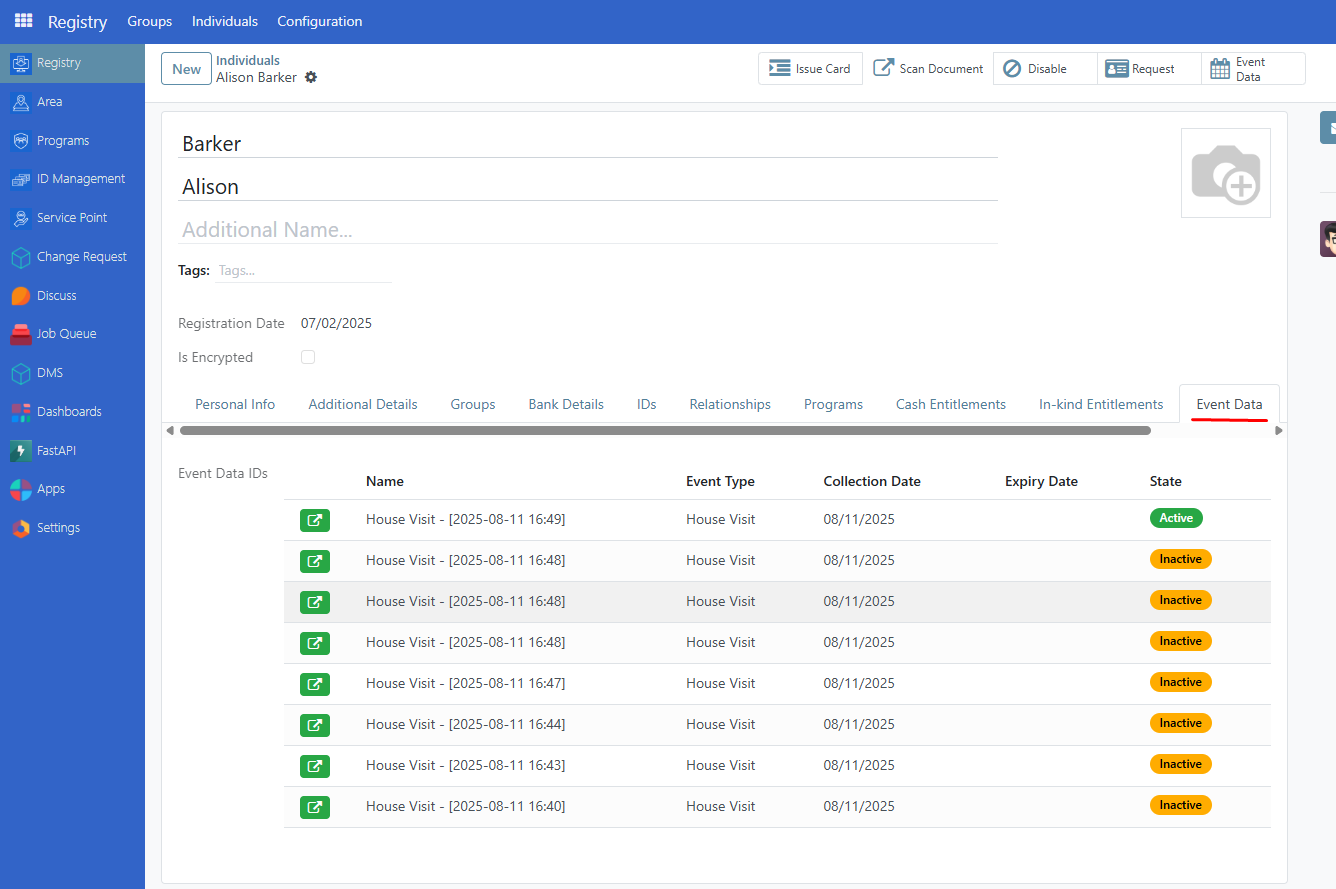Select Area in the sidebar
The image size is (1336, 889).
coord(47,101)
